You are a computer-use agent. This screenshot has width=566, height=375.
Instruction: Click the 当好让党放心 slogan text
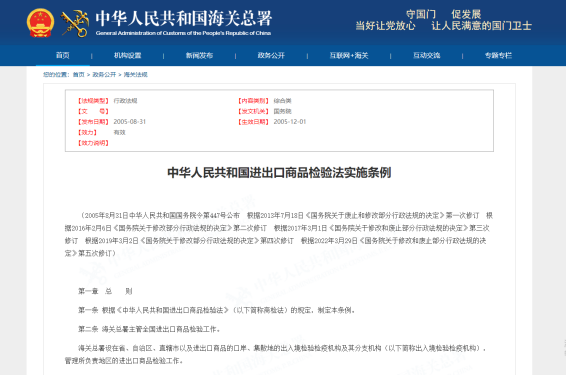pyautogui.click(x=385, y=26)
